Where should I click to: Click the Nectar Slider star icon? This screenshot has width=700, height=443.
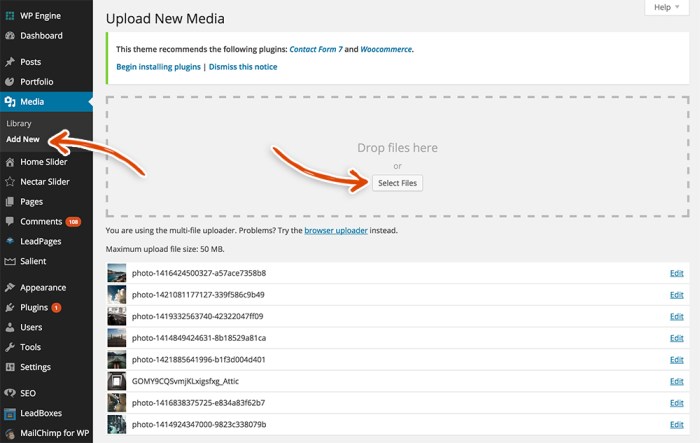click(10, 182)
